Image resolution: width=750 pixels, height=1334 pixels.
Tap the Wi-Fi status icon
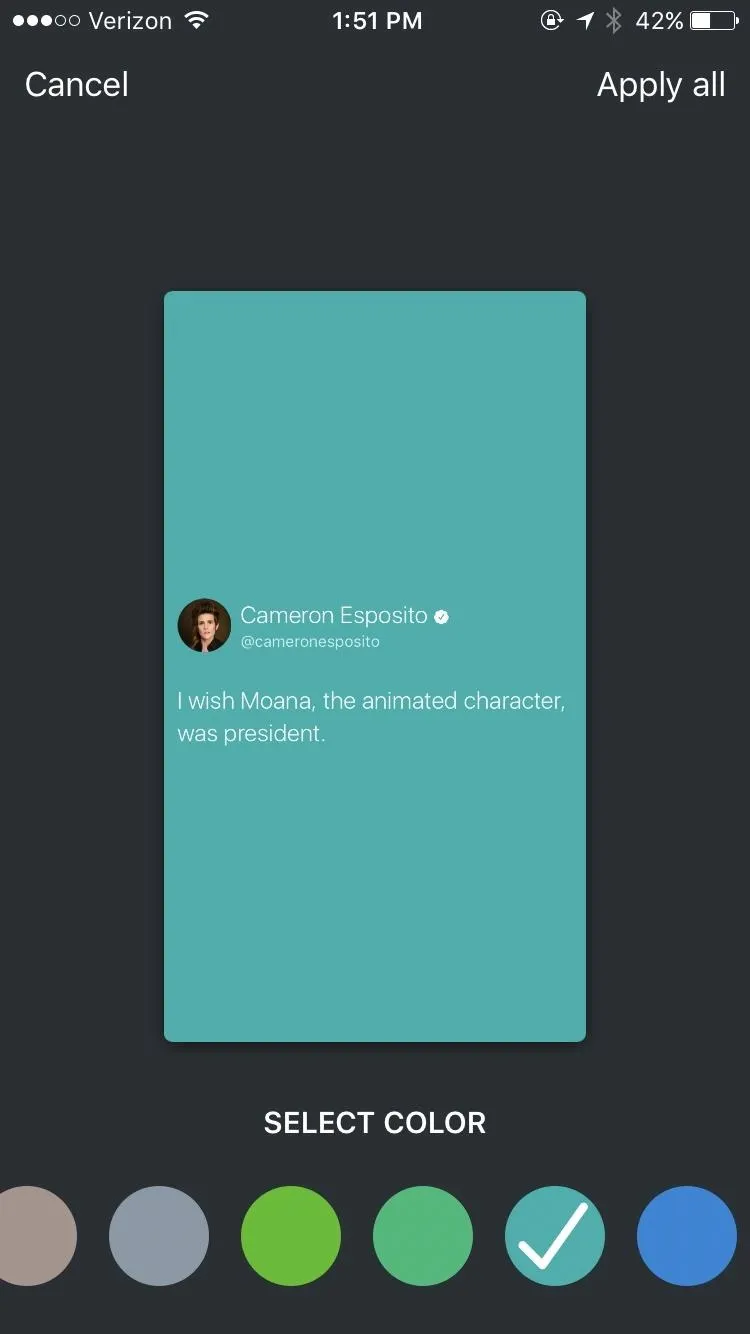[197, 20]
